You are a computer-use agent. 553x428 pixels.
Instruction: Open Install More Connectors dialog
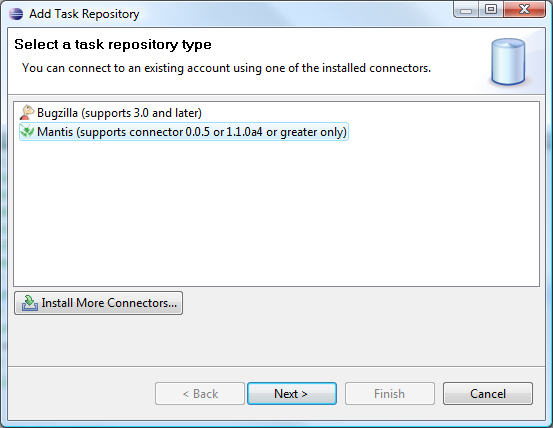pos(98,303)
